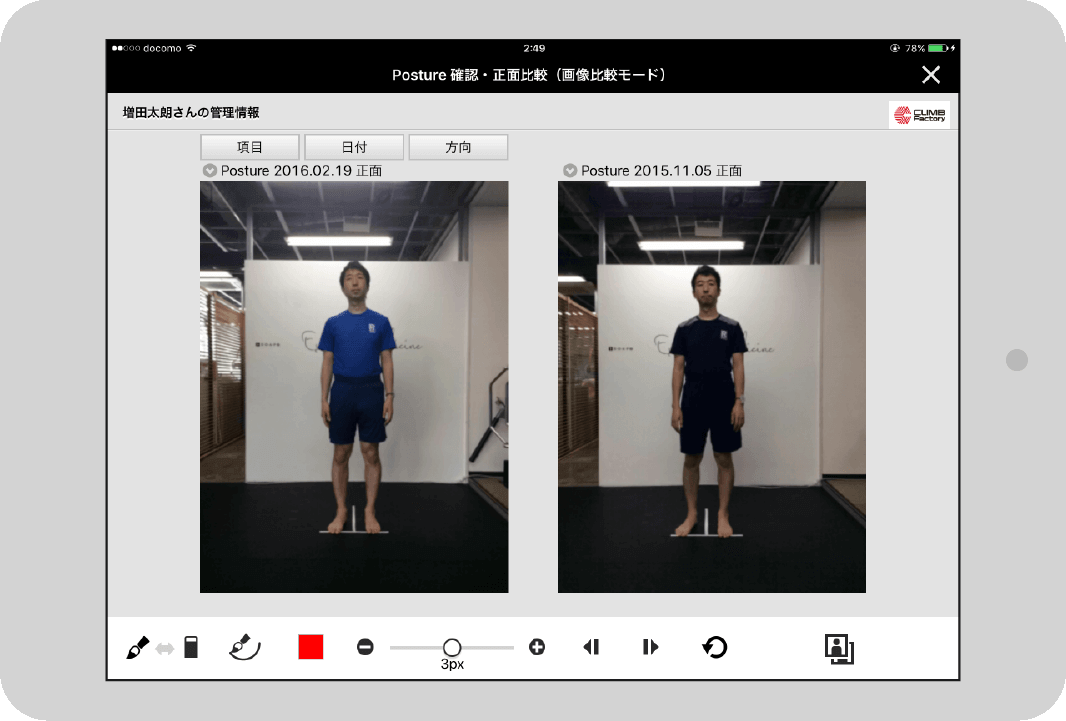Select the brush pen tool
Viewport: 1066px width, 721px height.
137,648
